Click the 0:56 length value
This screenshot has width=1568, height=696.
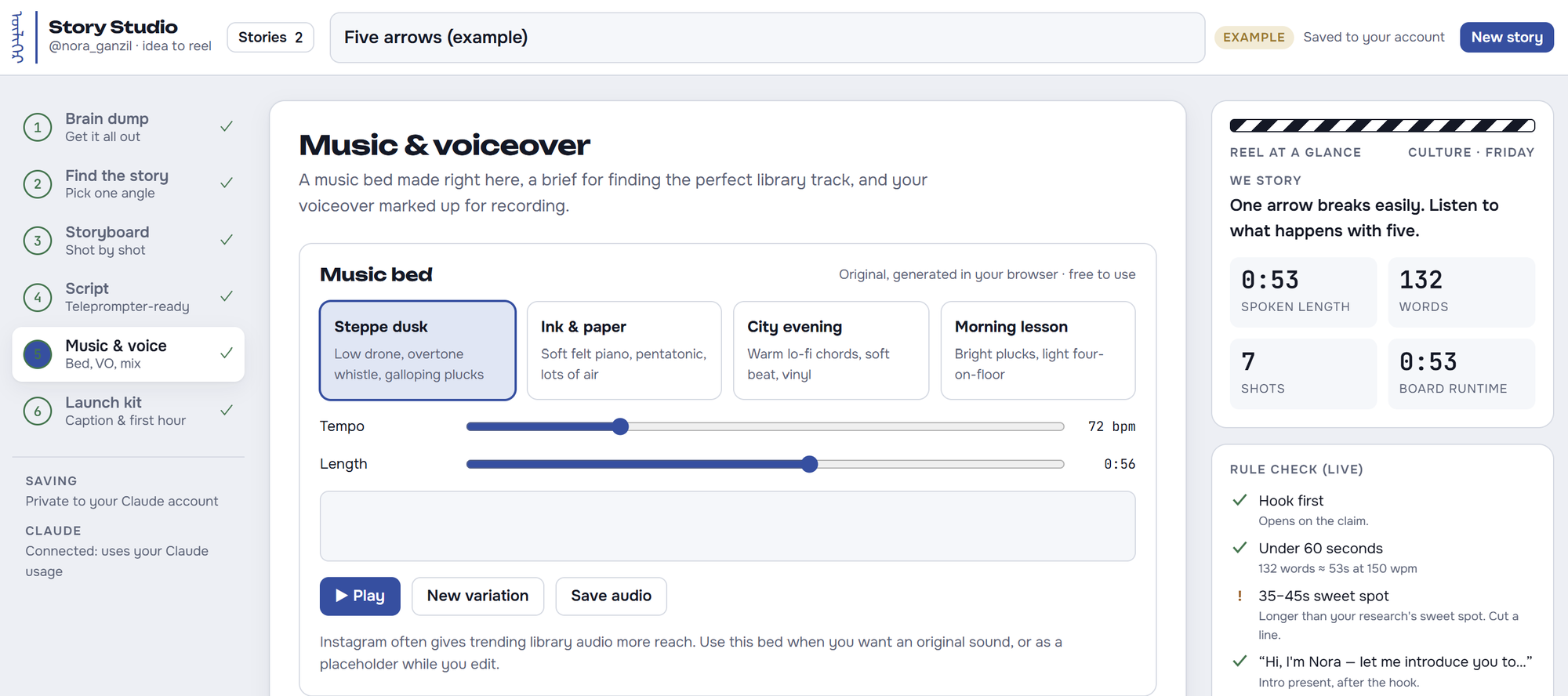1120,464
